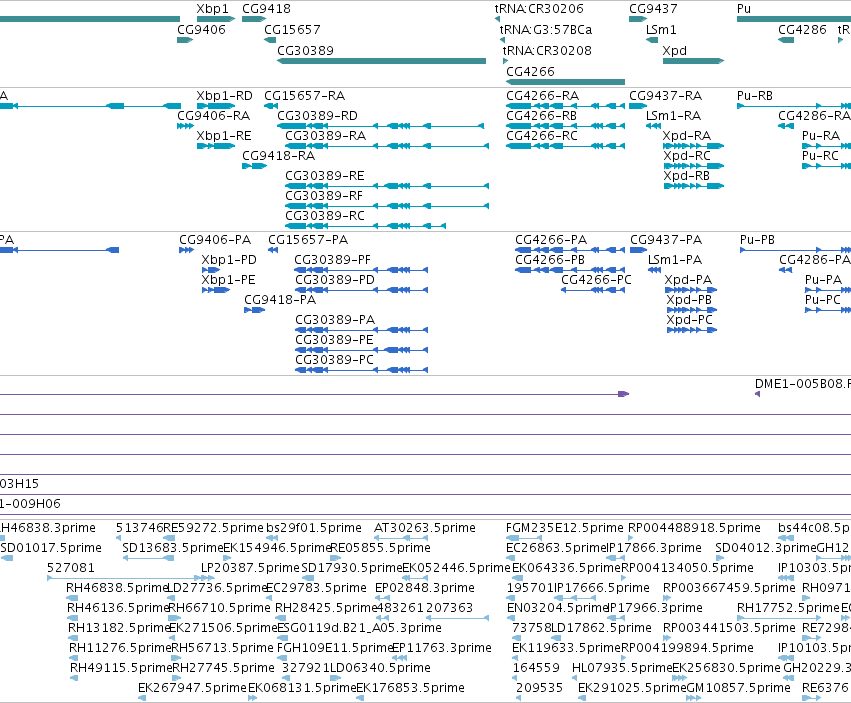The height and width of the screenshot is (703, 851).
Task: Select transcript CG30389-RA
Action: (x=325, y=136)
